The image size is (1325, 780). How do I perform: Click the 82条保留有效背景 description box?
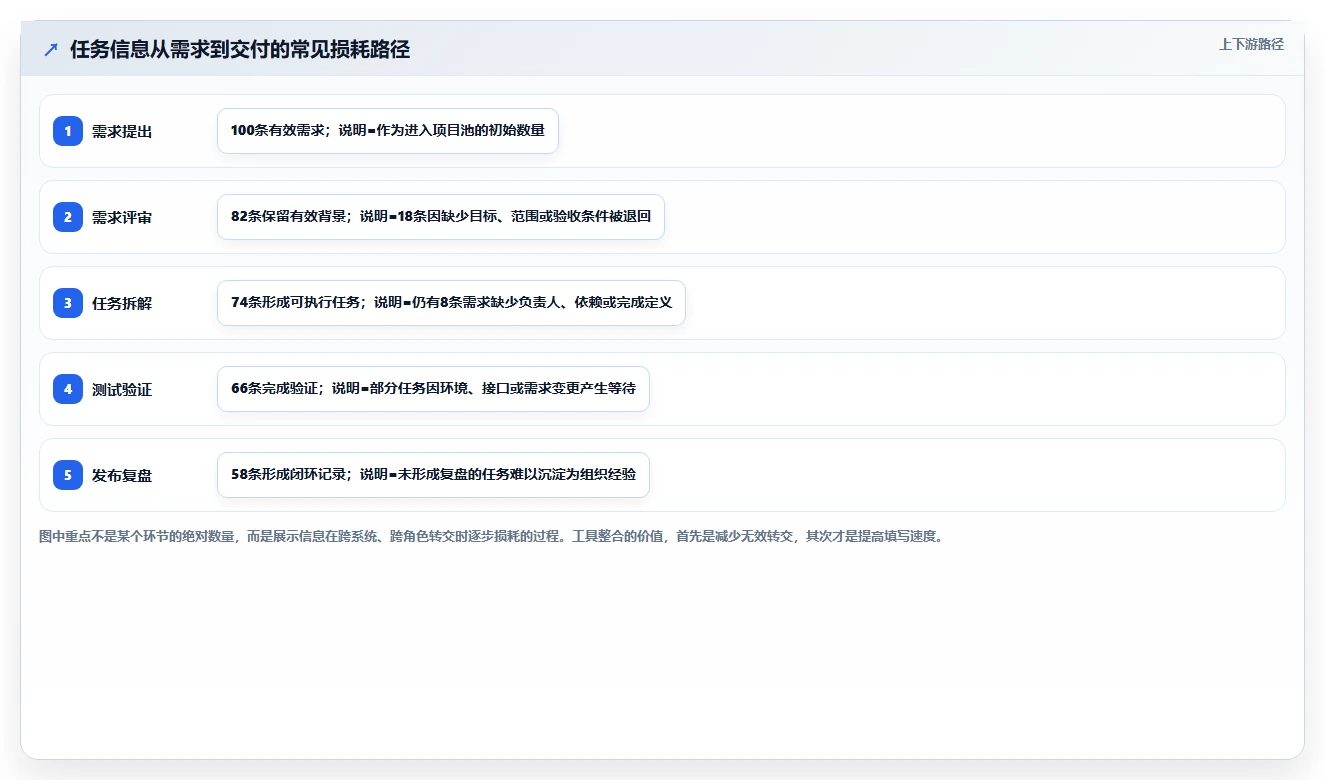click(441, 217)
